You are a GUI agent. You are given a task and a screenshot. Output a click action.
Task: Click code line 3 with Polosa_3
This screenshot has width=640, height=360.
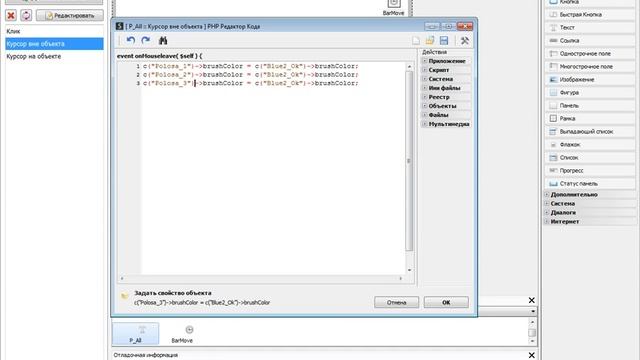[251, 83]
